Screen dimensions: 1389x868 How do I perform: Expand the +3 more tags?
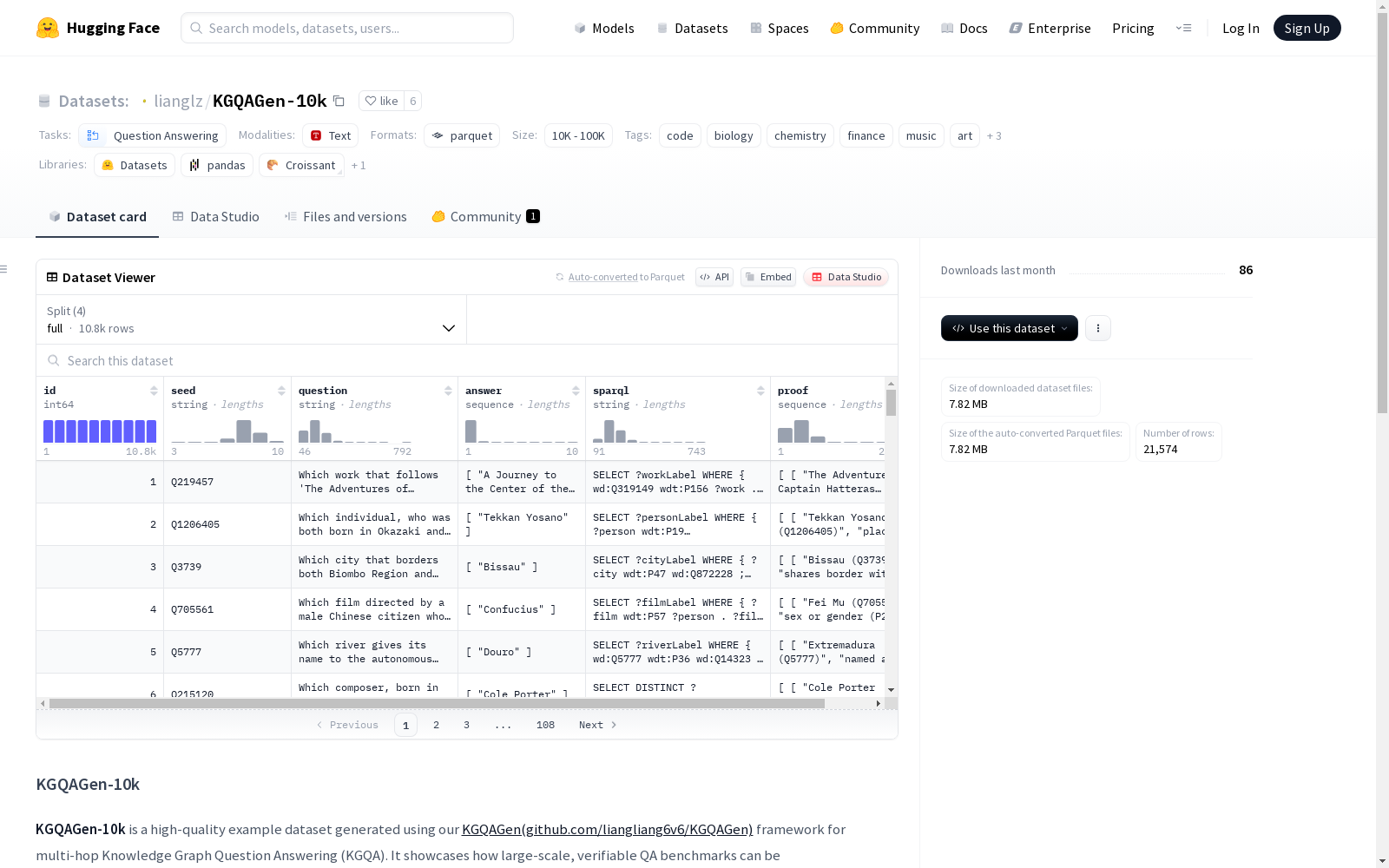point(994,135)
